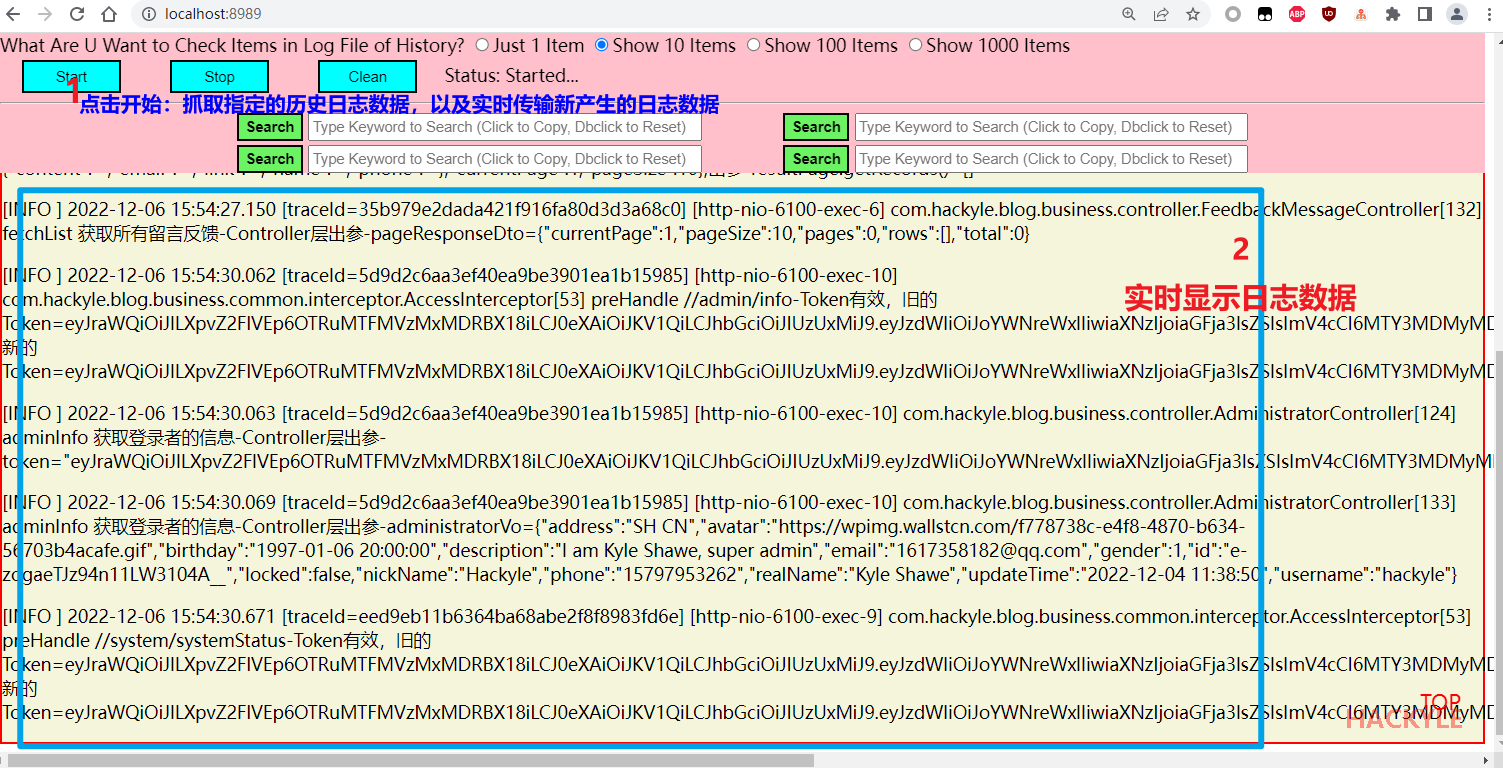Screen dimensions: 1503x768
Task: Select the 'Show 1000 Items' option
Action: point(915,45)
